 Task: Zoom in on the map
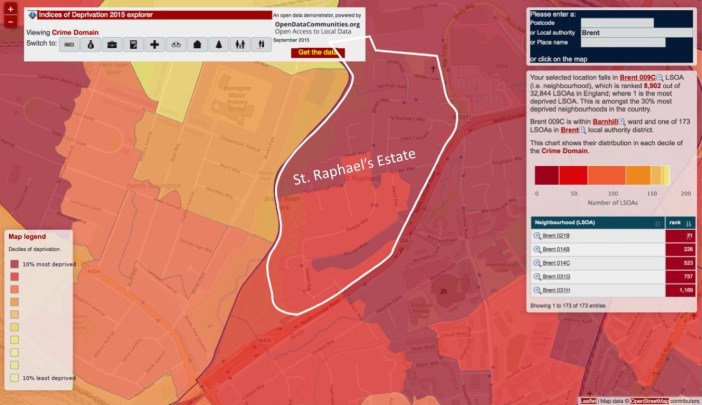point(10,7)
